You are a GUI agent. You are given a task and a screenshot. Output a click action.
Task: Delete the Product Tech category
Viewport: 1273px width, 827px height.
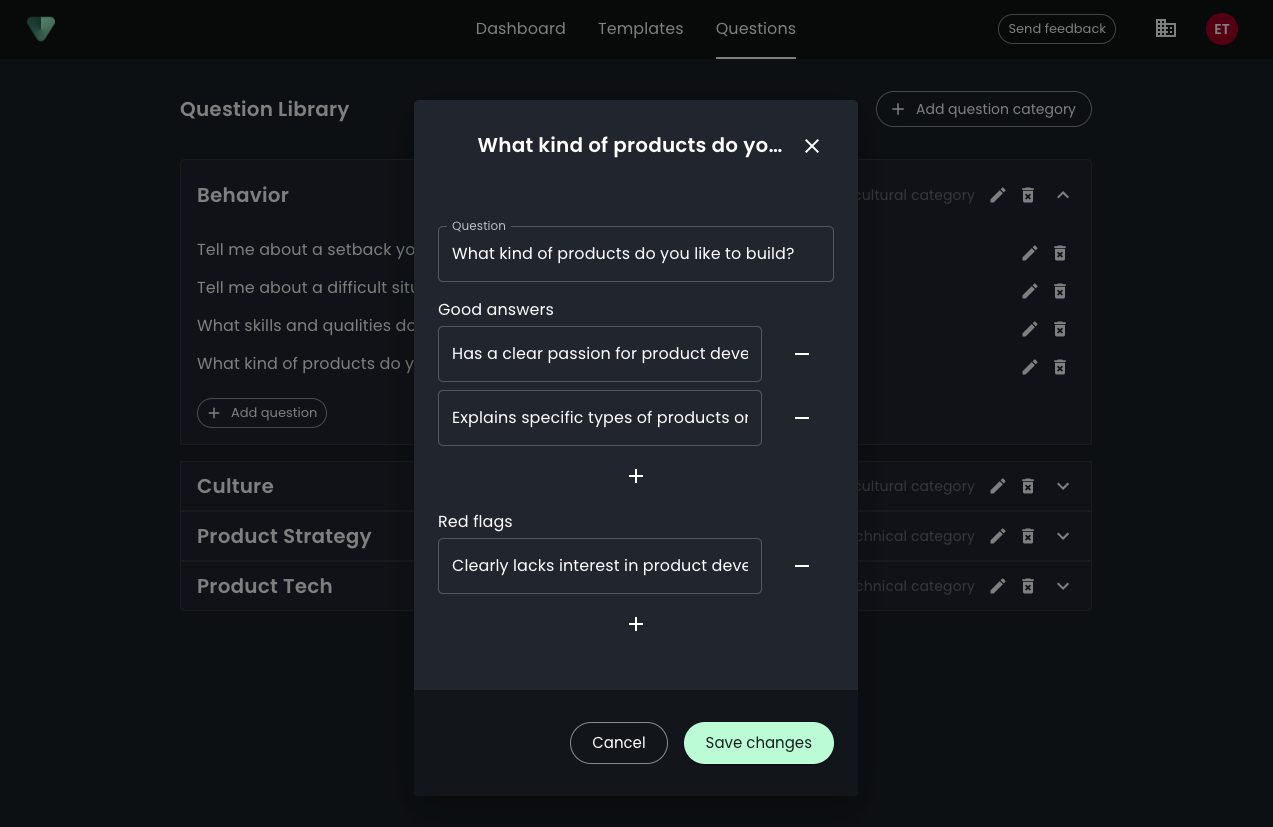point(1028,586)
